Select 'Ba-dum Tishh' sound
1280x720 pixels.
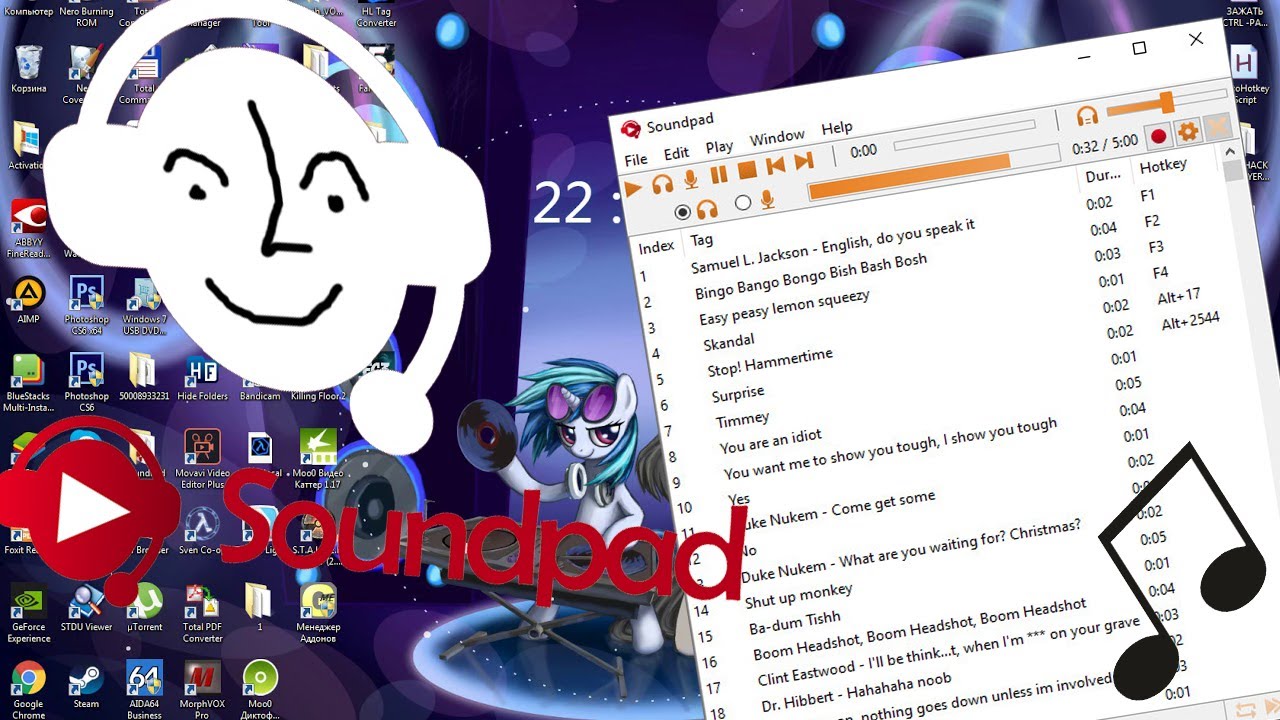795,624
